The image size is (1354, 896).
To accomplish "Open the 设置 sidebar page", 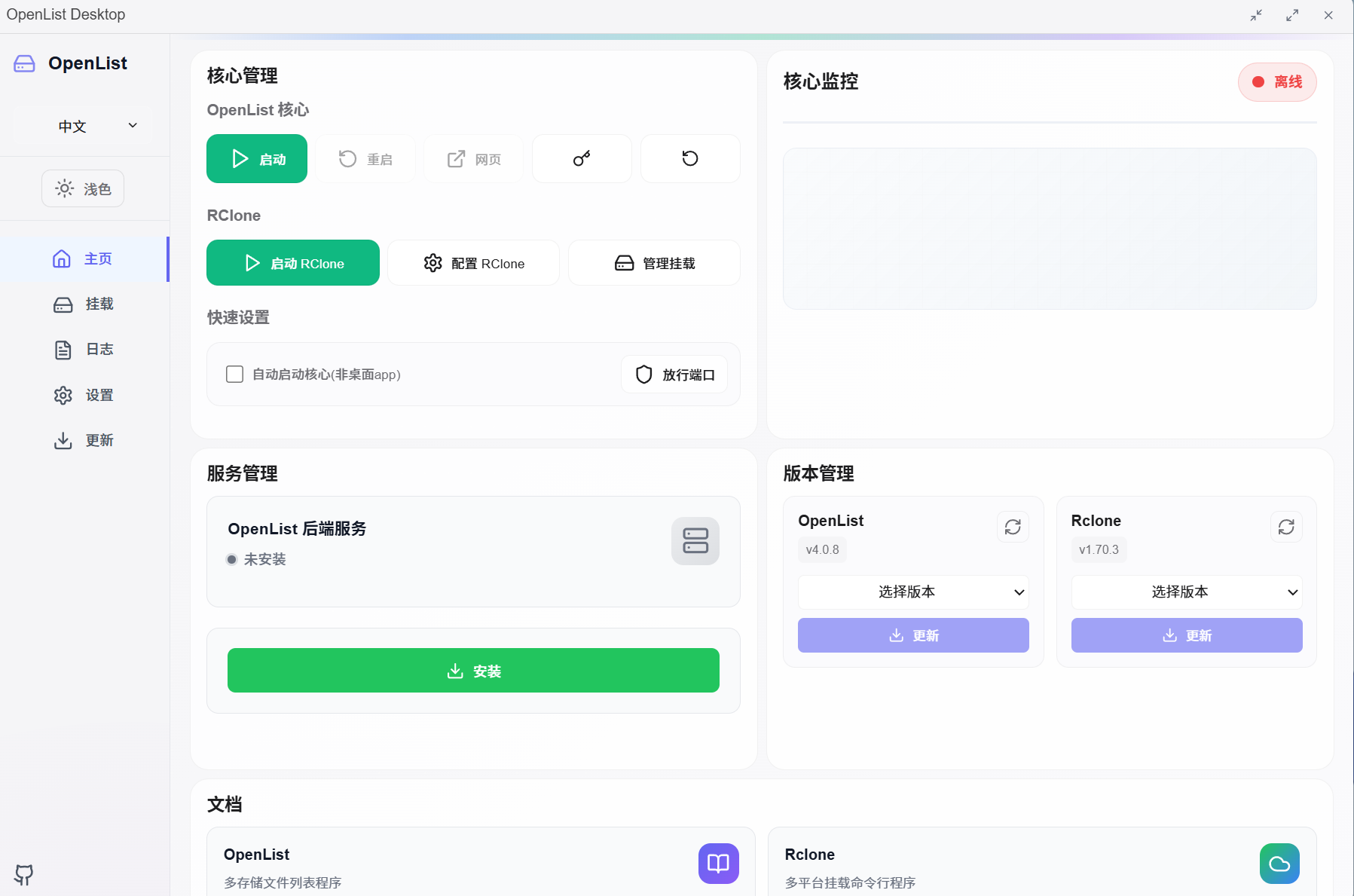I will pyautogui.click(x=84, y=395).
